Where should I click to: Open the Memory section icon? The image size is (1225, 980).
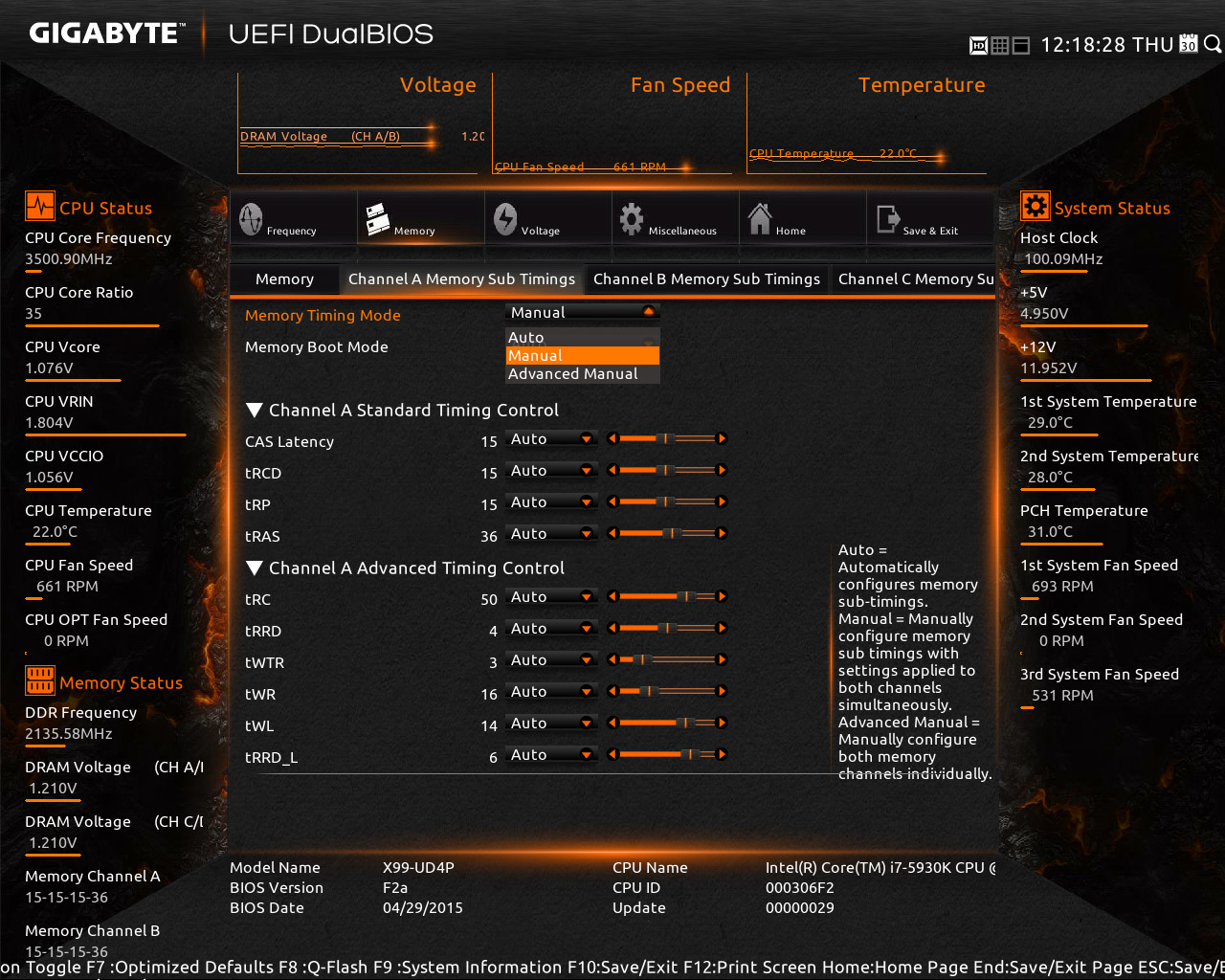[x=377, y=219]
